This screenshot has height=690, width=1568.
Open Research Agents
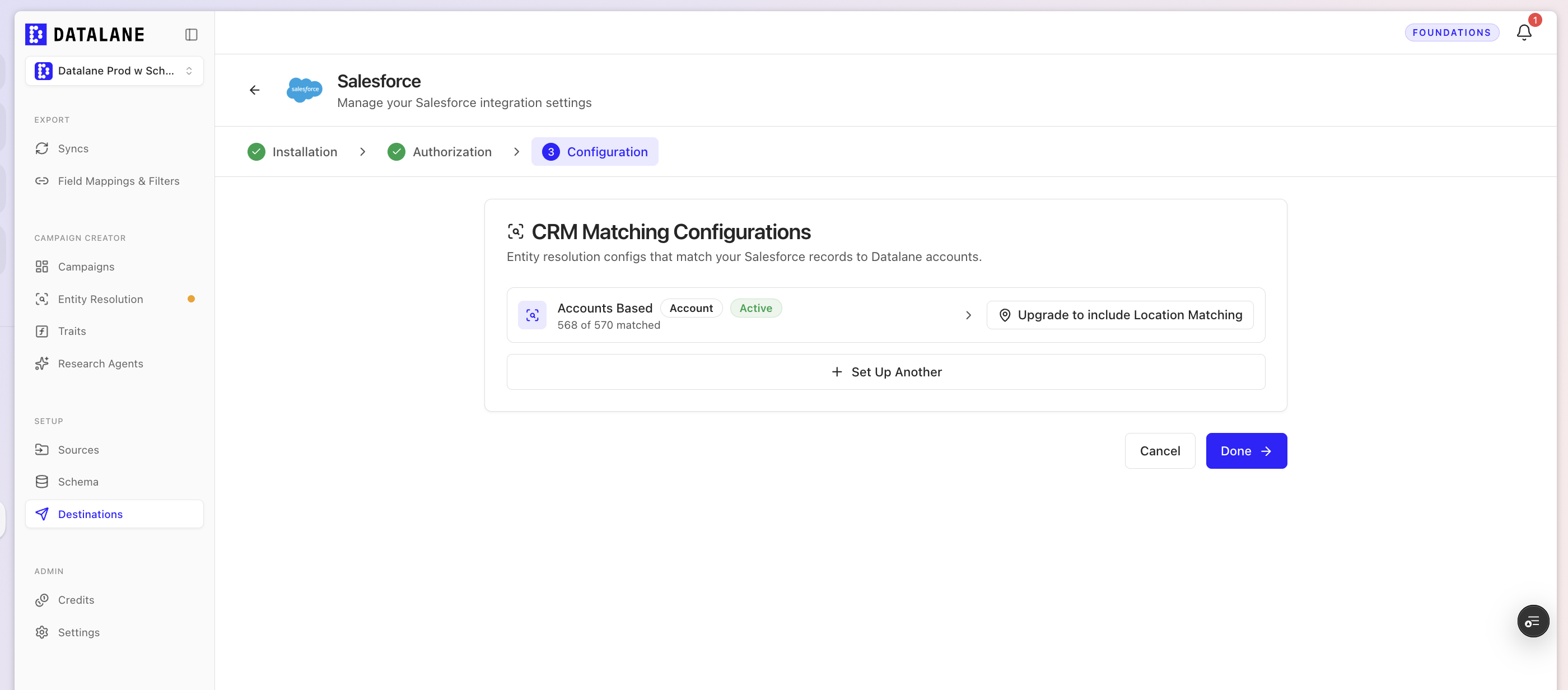click(x=114, y=363)
